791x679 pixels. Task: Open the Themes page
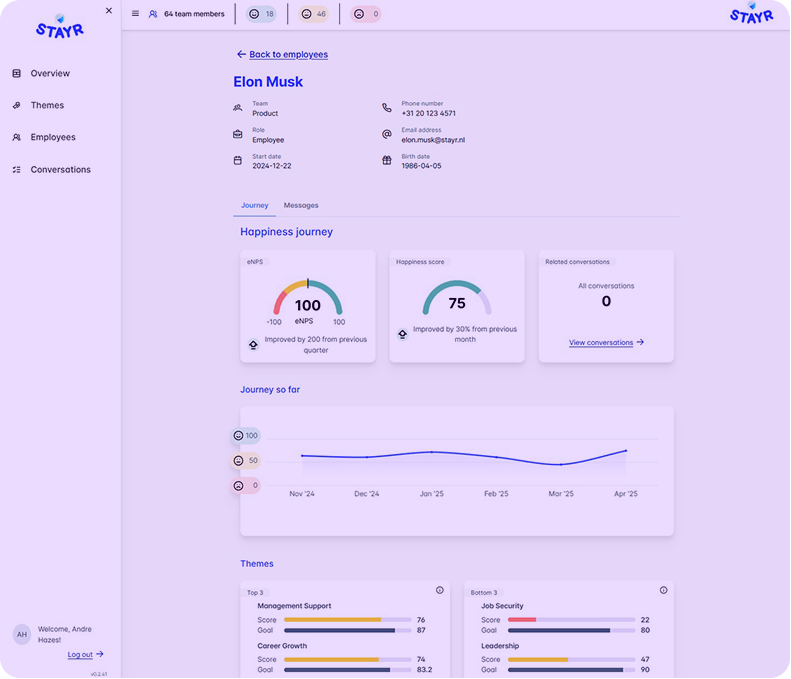pos(47,105)
